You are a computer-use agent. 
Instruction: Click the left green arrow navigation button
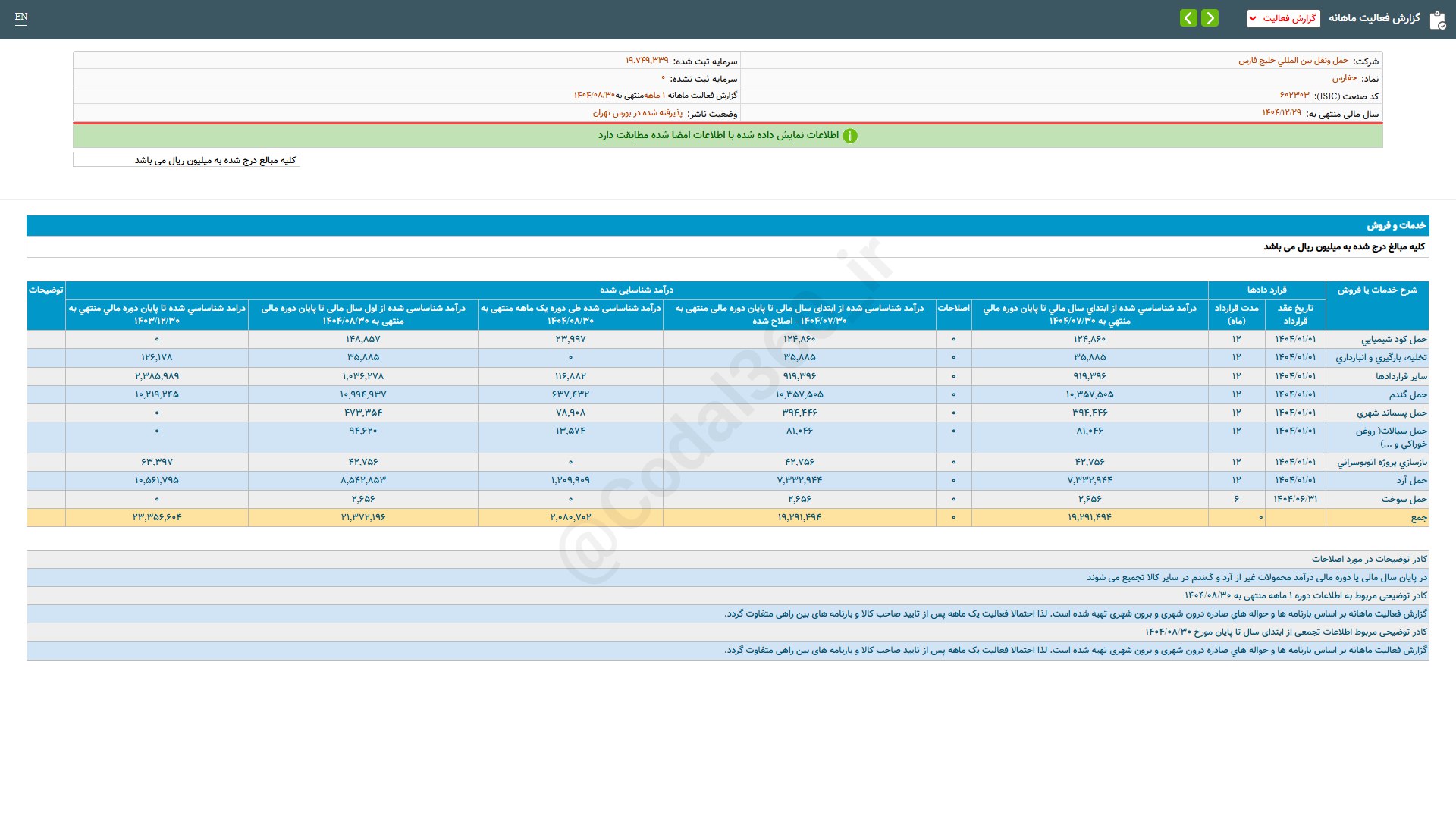pyautogui.click(x=1188, y=17)
